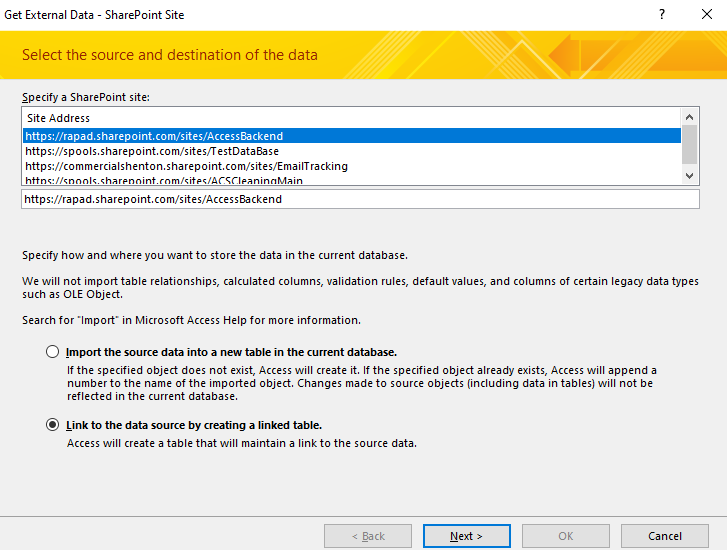Close the Get External Data dialog

point(707,14)
